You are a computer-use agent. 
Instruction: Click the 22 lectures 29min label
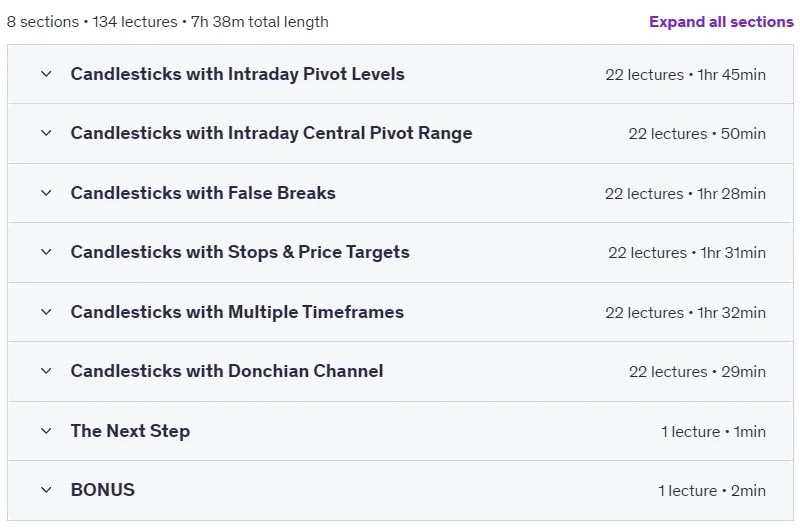click(x=697, y=372)
